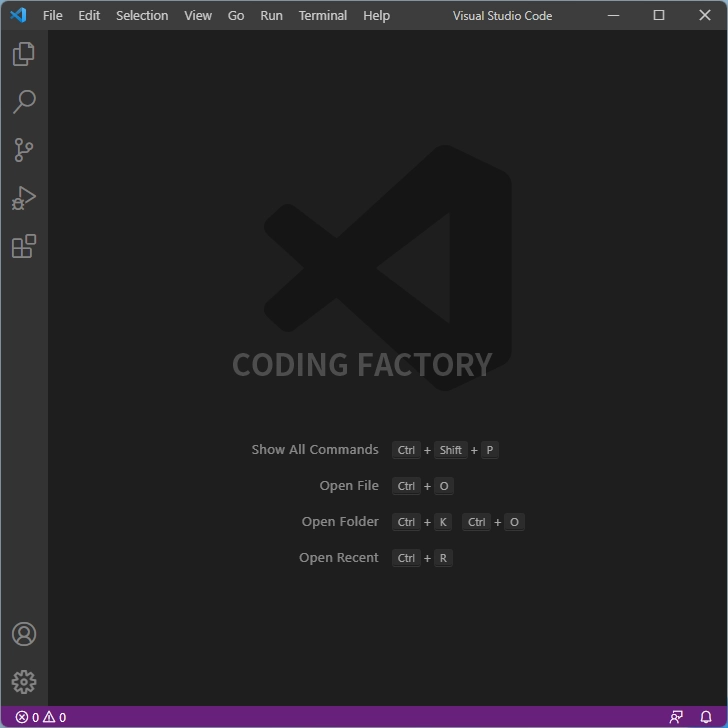Click the VS Code logo in title bar

click(18, 15)
